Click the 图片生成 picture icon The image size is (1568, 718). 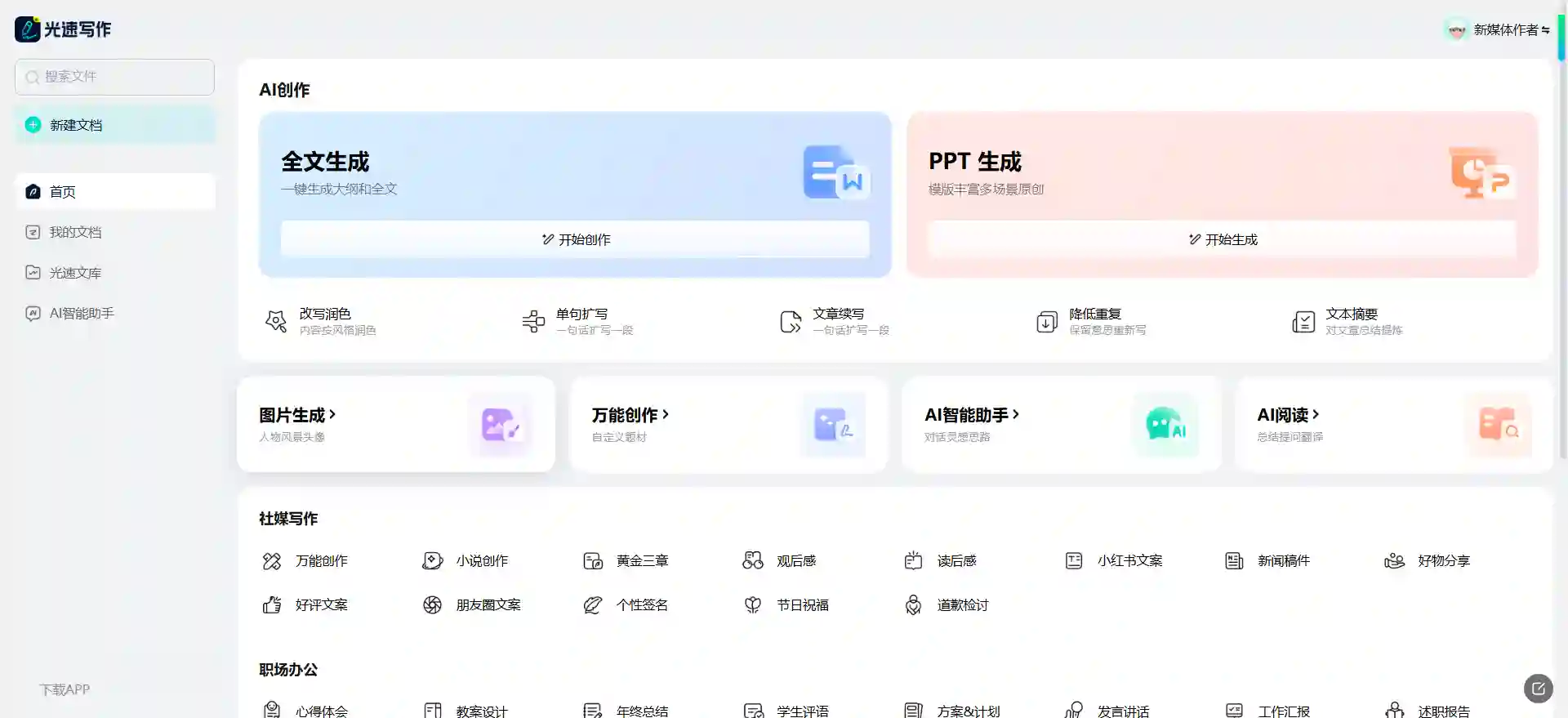click(501, 425)
